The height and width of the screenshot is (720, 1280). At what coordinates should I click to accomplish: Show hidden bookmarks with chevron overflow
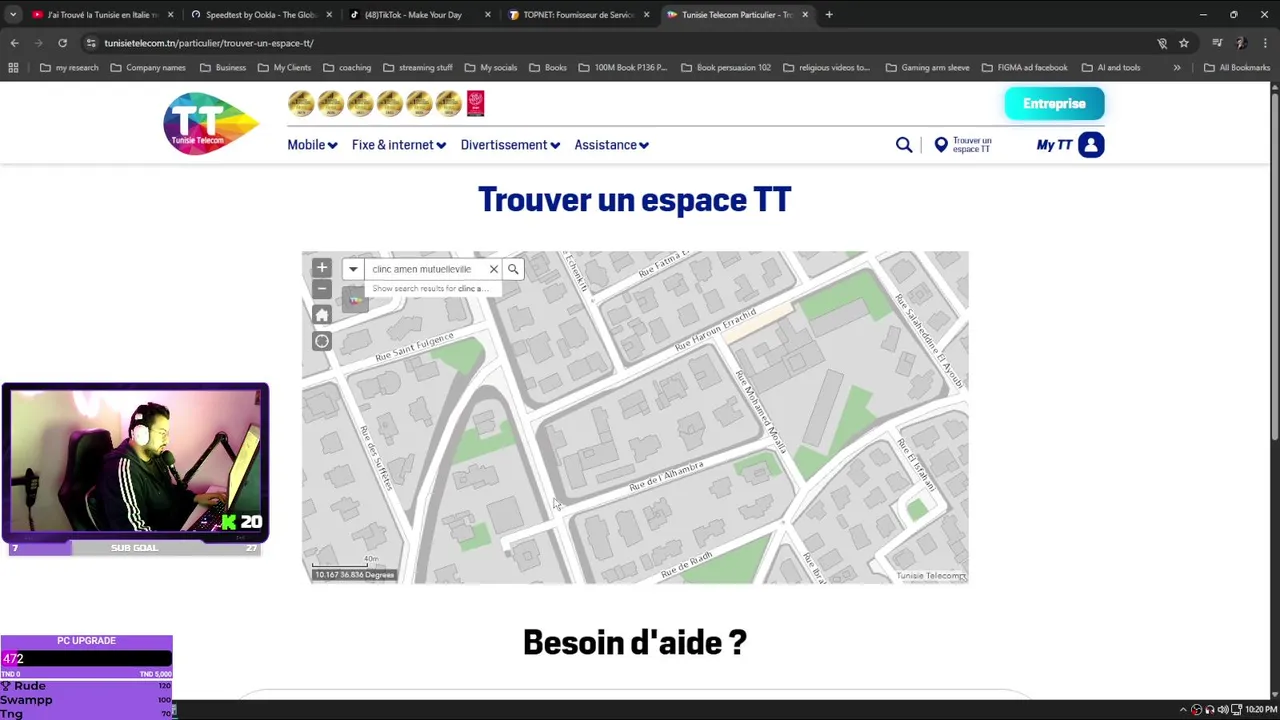click(x=1177, y=68)
